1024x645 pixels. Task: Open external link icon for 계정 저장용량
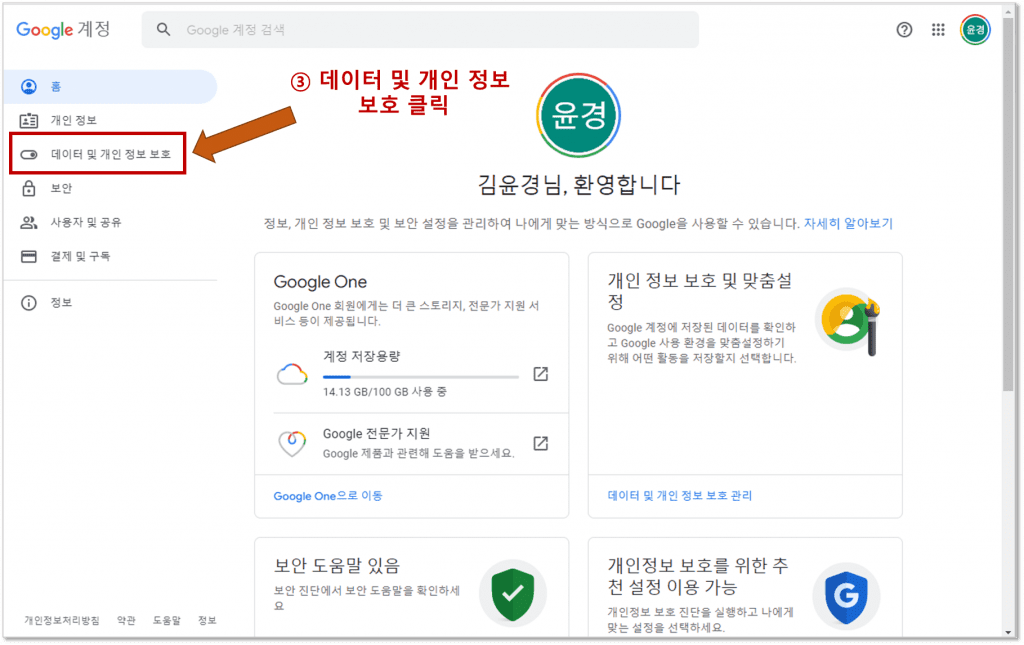pyautogui.click(x=540, y=374)
